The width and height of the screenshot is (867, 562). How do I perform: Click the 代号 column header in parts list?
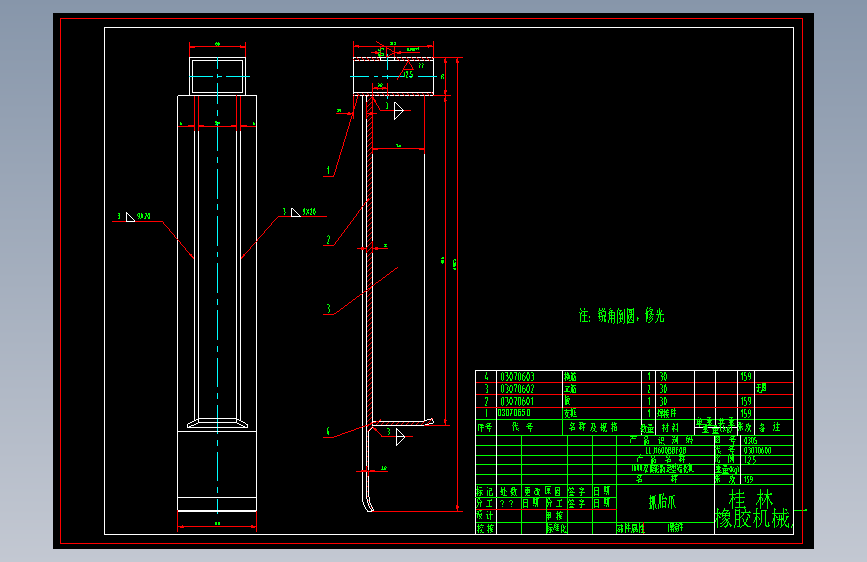coord(523,427)
